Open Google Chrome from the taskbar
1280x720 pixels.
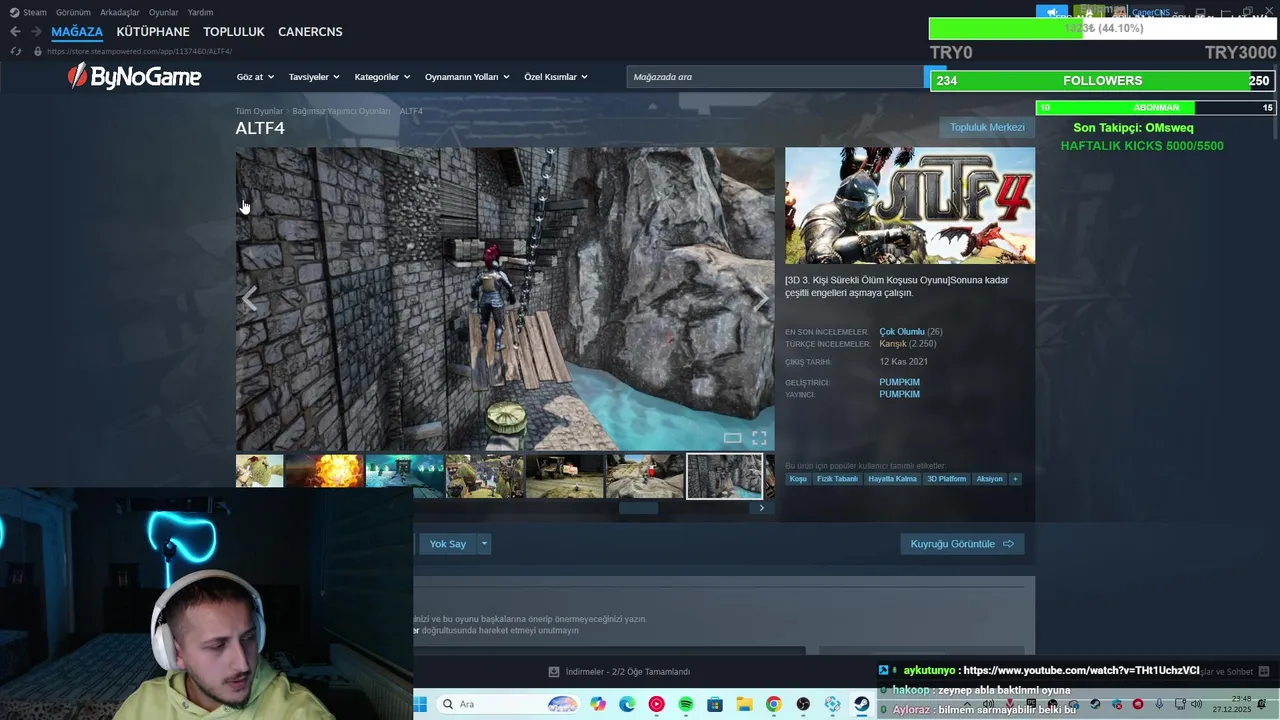[x=774, y=704]
